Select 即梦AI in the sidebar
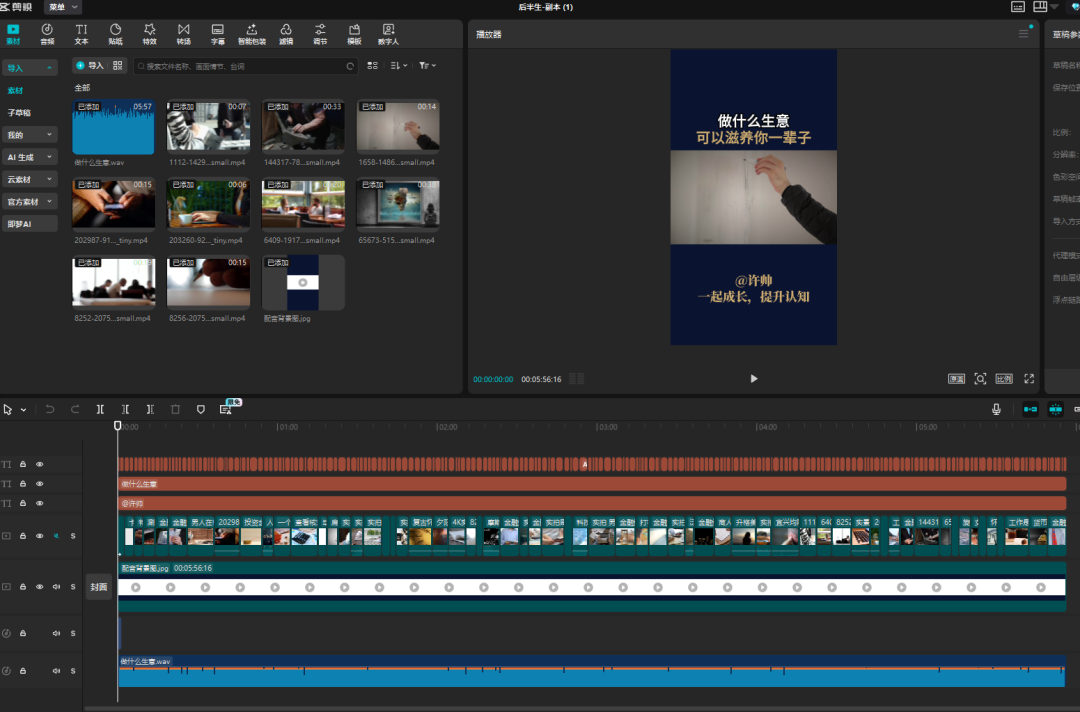 tap(29, 224)
